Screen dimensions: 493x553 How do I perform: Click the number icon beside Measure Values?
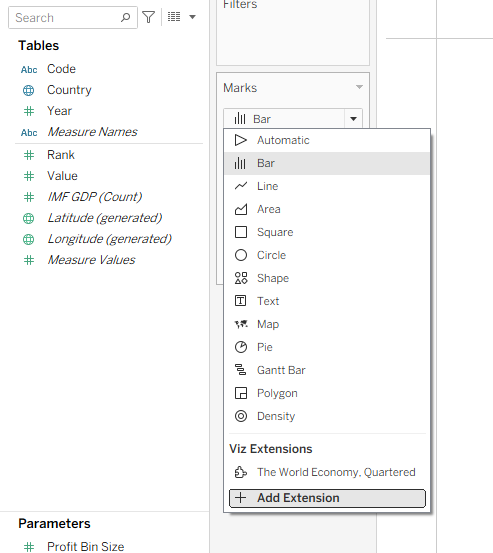coord(29,260)
